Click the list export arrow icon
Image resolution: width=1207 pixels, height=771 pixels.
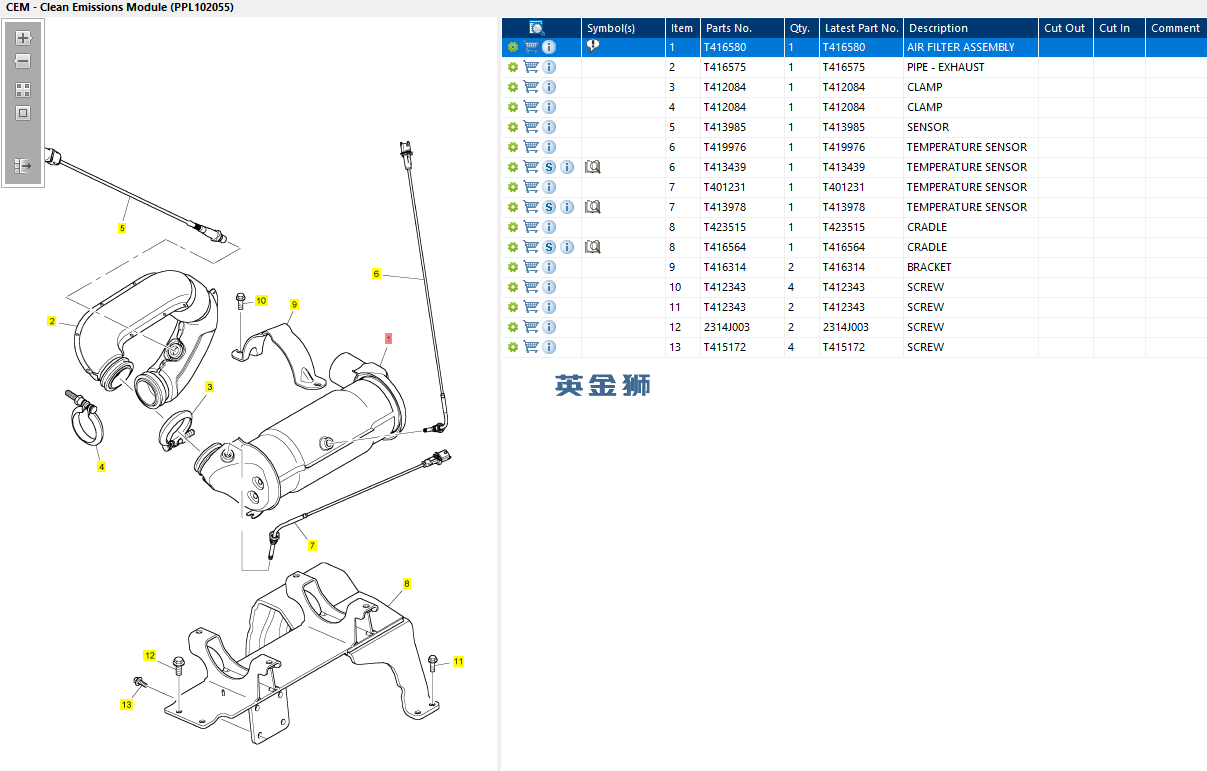(x=23, y=166)
